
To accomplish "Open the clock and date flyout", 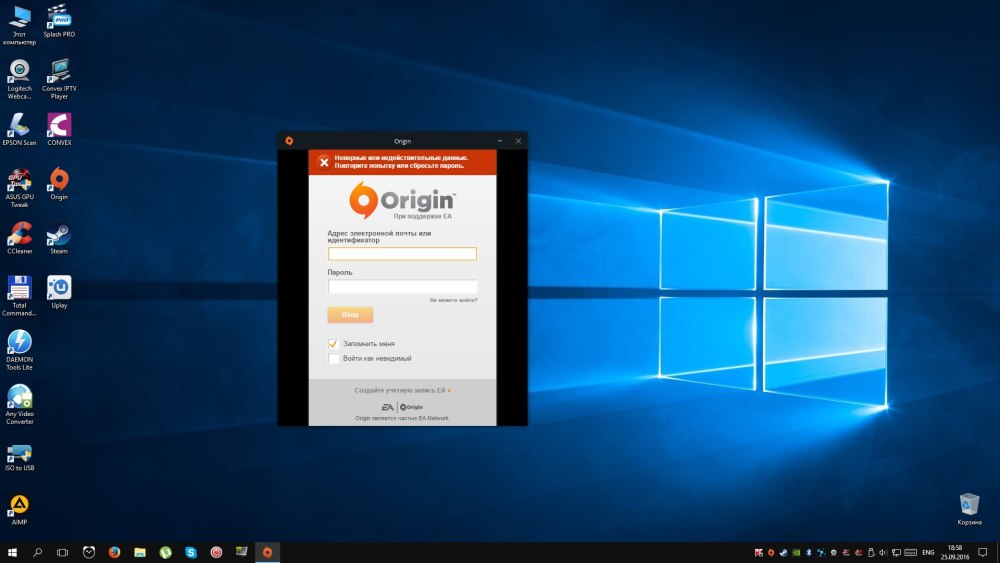I will 955,552.
